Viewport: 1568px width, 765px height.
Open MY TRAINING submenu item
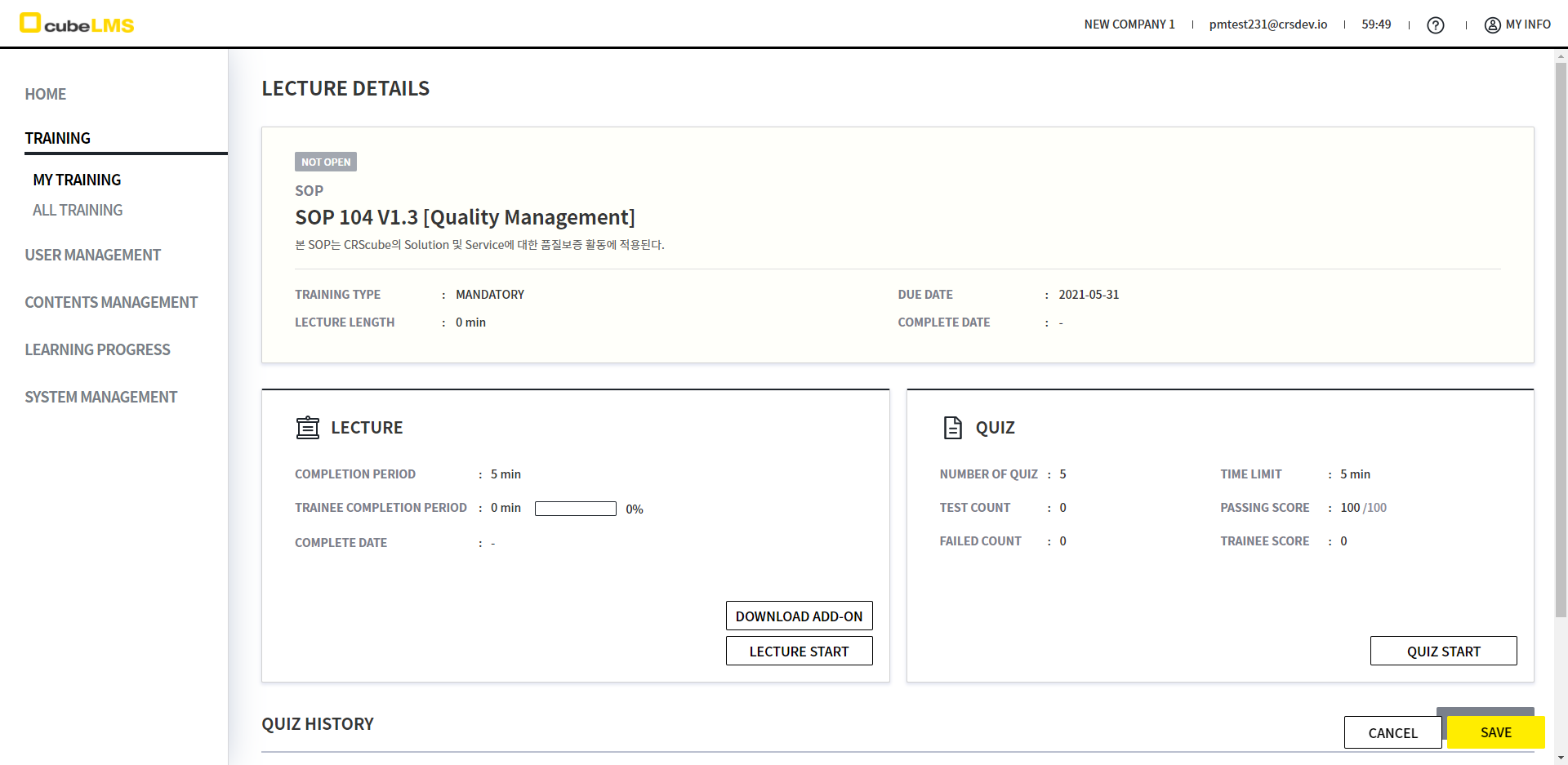point(77,180)
